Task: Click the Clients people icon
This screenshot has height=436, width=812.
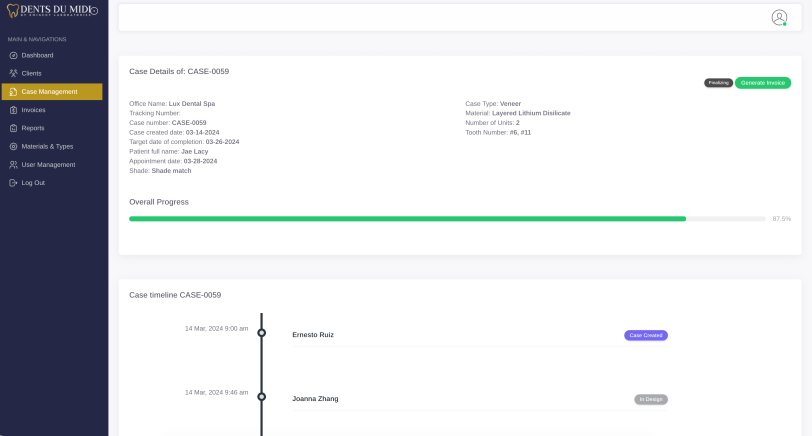Action: coord(13,74)
